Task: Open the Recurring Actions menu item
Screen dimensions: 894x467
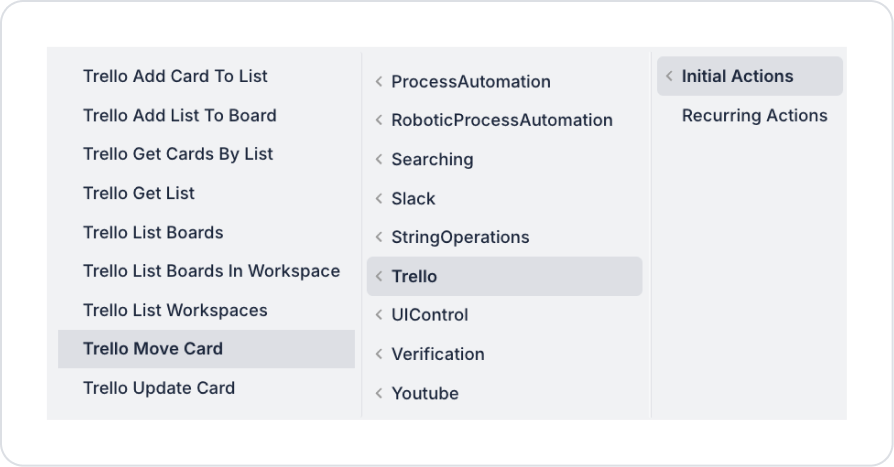Action: pos(754,116)
